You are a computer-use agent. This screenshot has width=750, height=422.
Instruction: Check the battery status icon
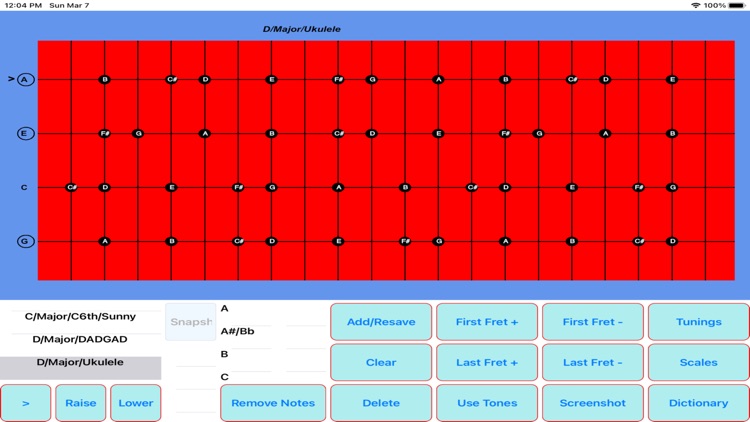click(737, 5)
